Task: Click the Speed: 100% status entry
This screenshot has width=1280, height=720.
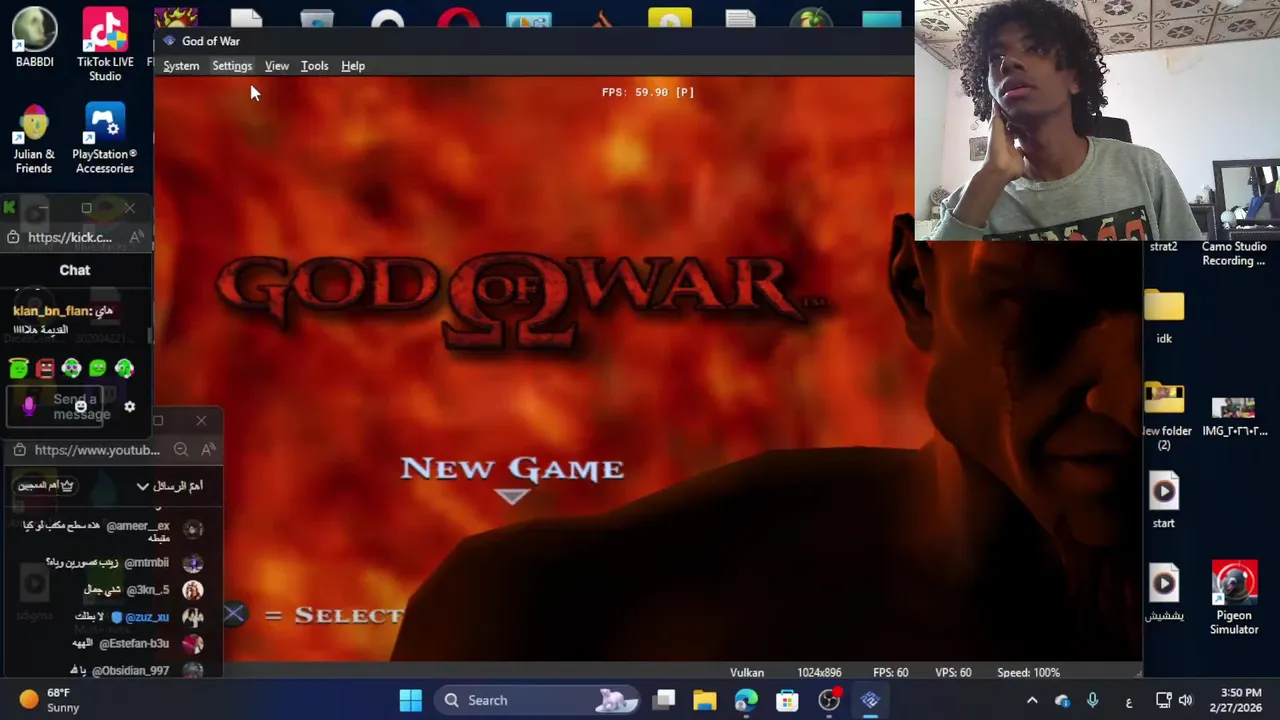Action: [x=1028, y=673]
